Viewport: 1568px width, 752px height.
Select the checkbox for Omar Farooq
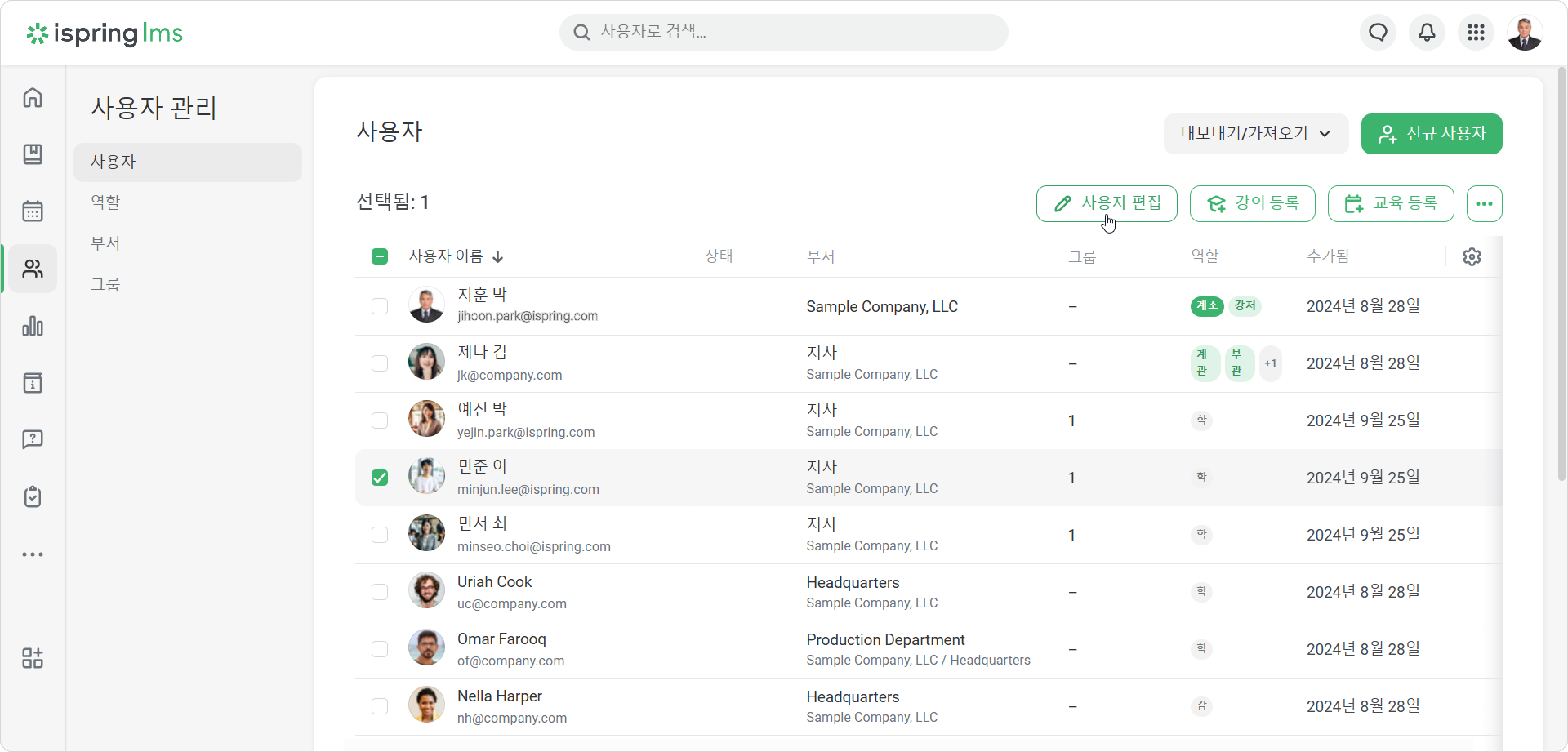point(380,649)
